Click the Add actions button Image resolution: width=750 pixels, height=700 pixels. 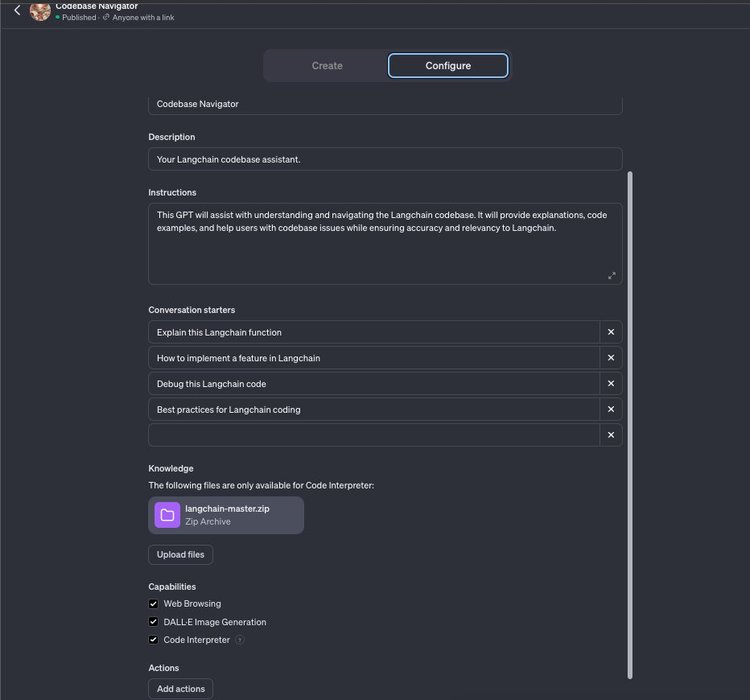181,689
